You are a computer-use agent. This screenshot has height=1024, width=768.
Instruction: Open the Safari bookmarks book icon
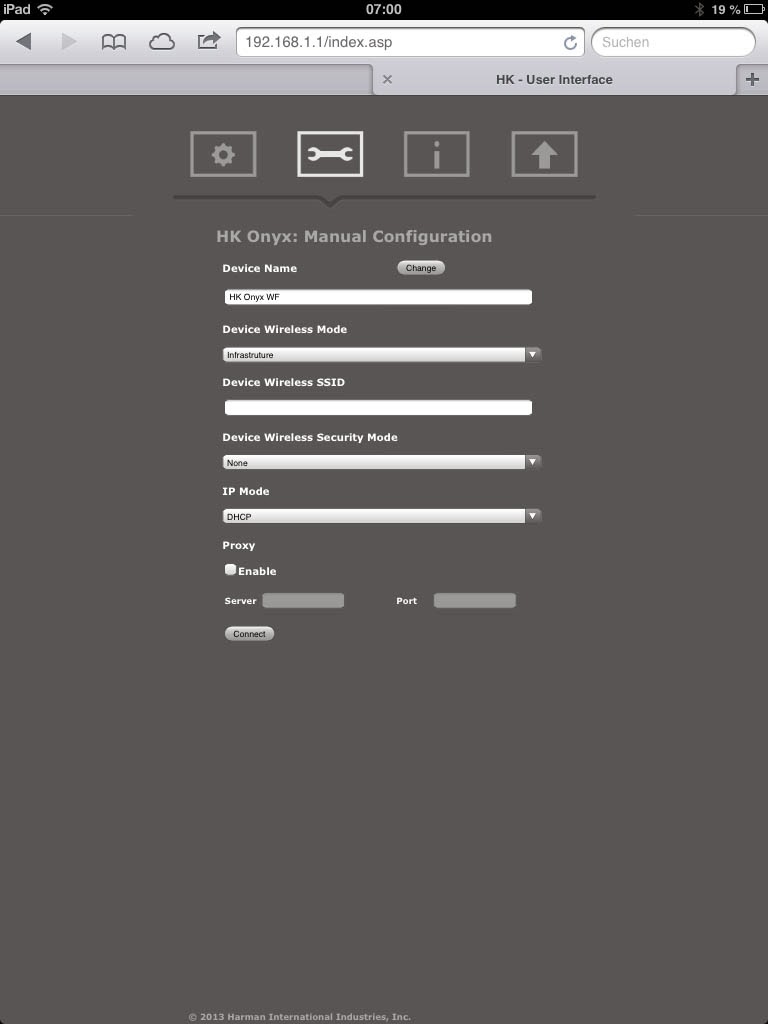[x=114, y=42]
